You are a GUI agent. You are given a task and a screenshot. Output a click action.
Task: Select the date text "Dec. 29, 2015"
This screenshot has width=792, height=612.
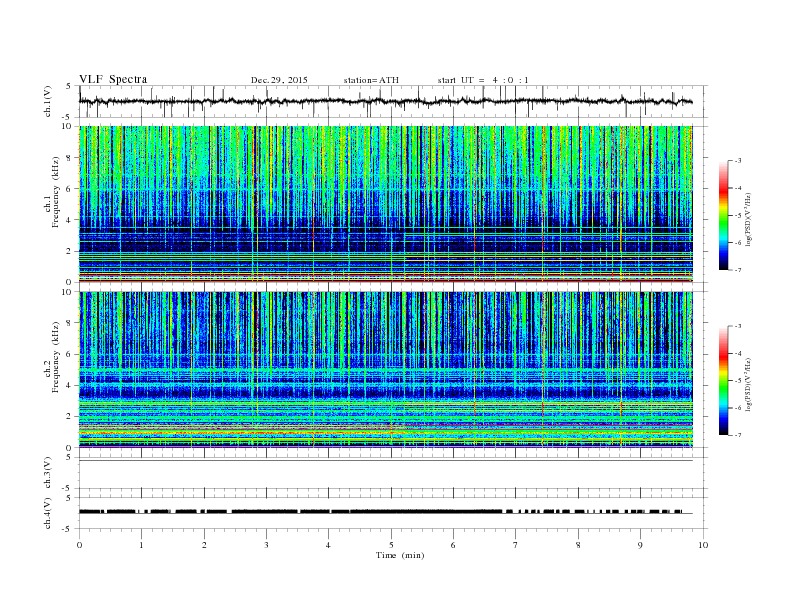click(x=279, y=80)
